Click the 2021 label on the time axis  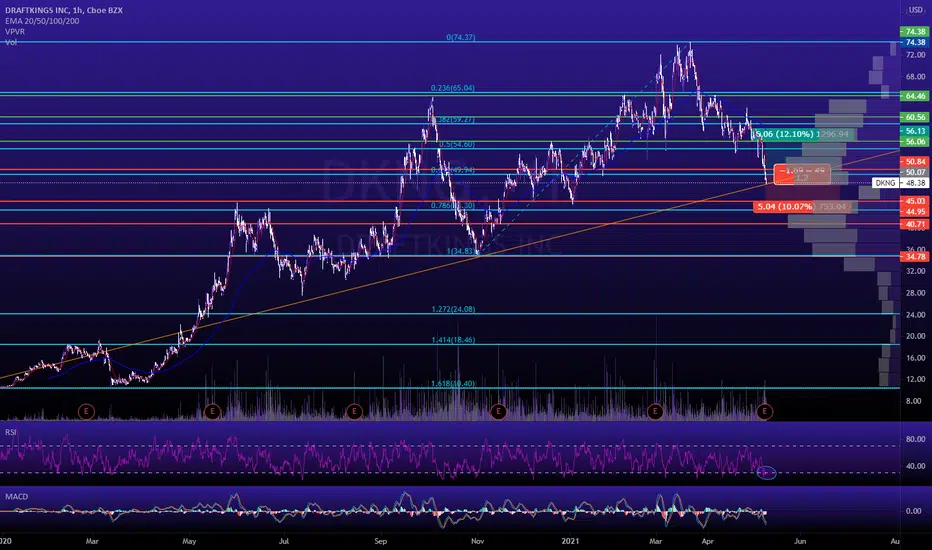571,542
